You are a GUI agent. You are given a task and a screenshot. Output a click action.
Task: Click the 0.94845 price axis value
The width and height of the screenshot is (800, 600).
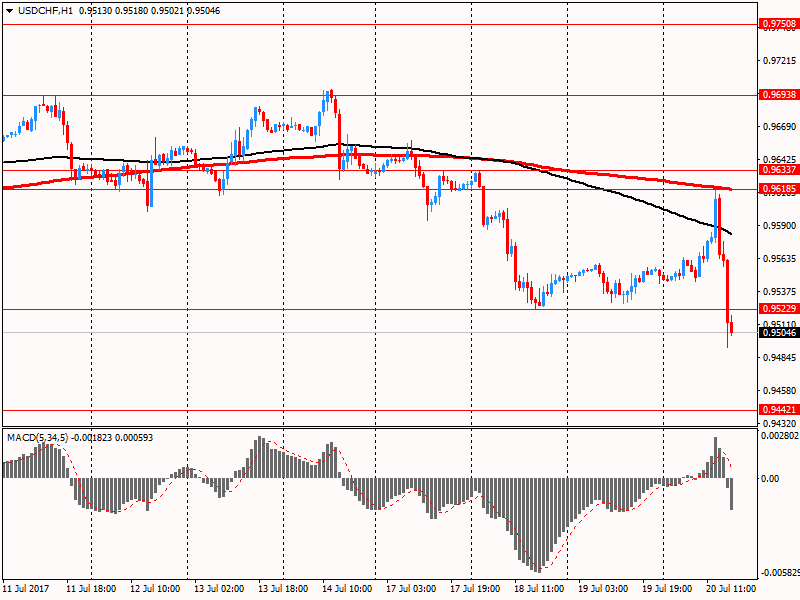point(779,358)
